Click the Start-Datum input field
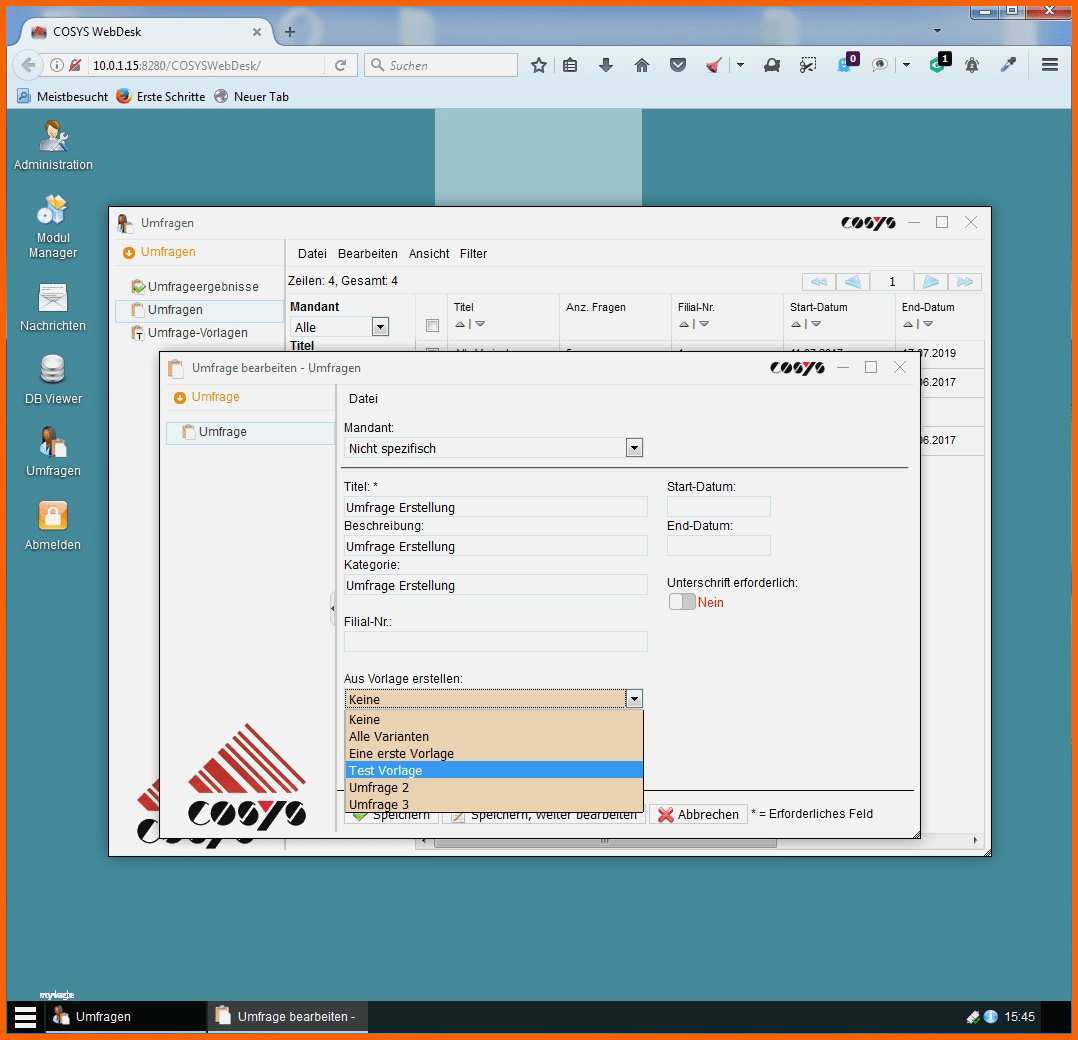Image resolution: width=1078 pixels, height=1040 pixels. [x=718, y=507]
